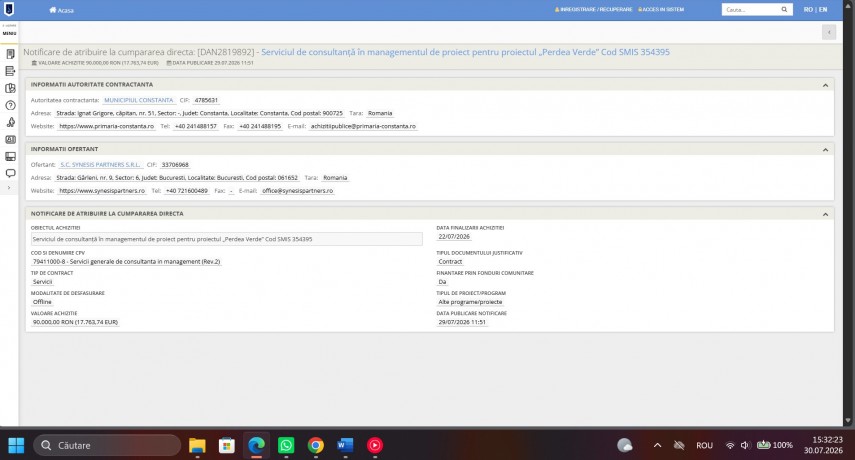This screenshot has height=460, width=855.
Task: Click Valoare achizitie 90.000,00 RON value
Action: point(75,322)
